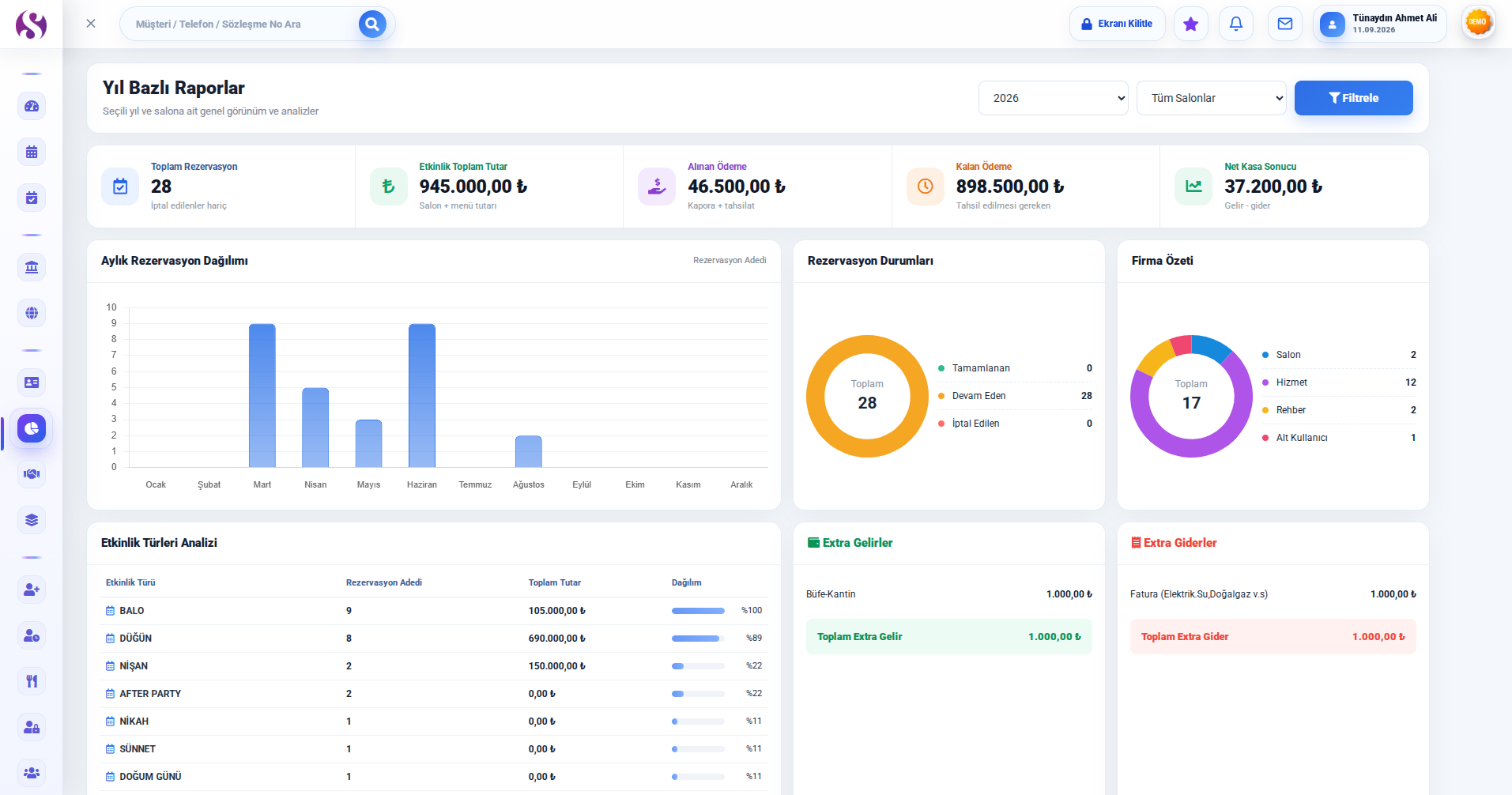1512x795 pixels.
Task: Open the users group icon in sidebar
Action: click(x=32, y=773)
